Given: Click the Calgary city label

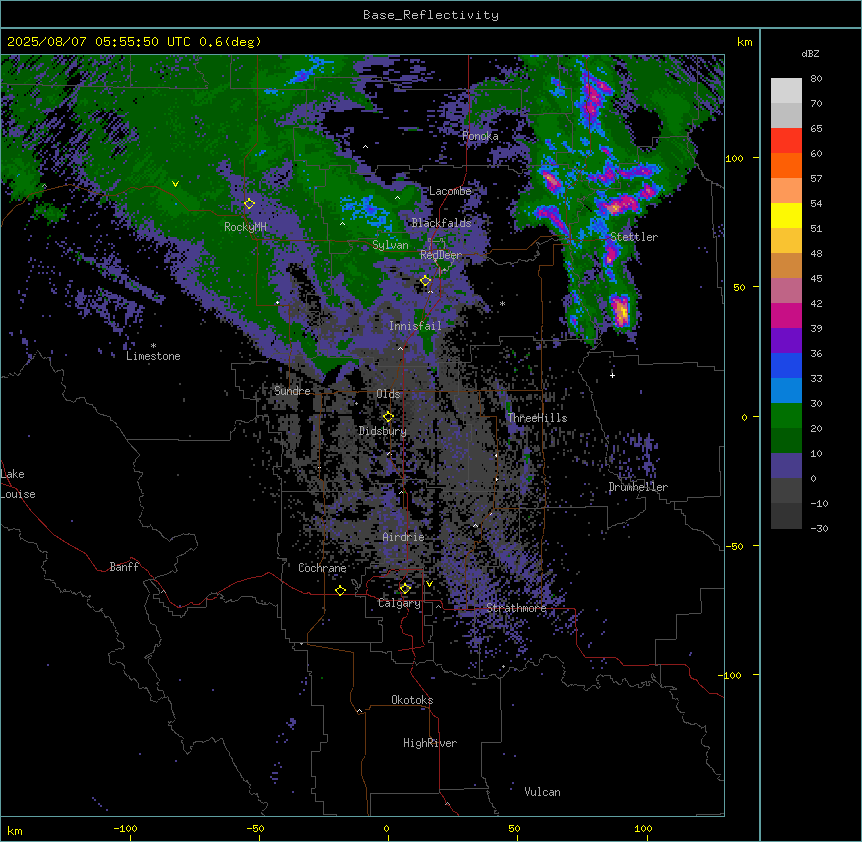Looking at the screenshot, I should (x=399, y=603).
